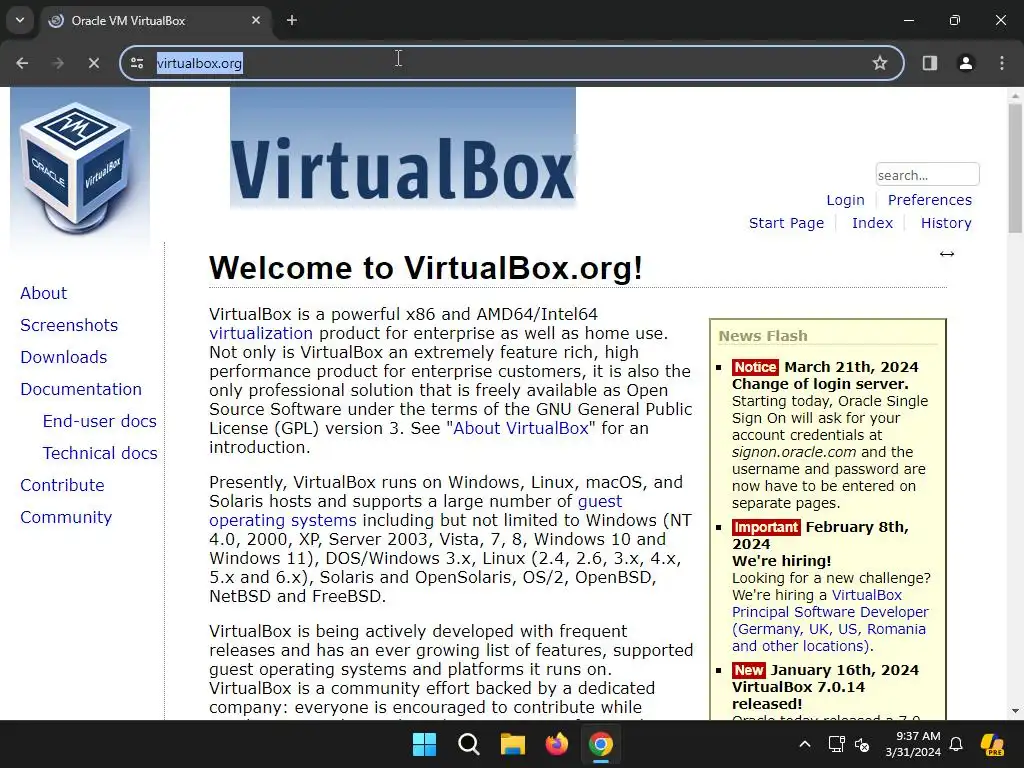Click the page width toggle arrow icon
The height and width of the screenshot is (768, 1024).
click(x=947, y=254)
